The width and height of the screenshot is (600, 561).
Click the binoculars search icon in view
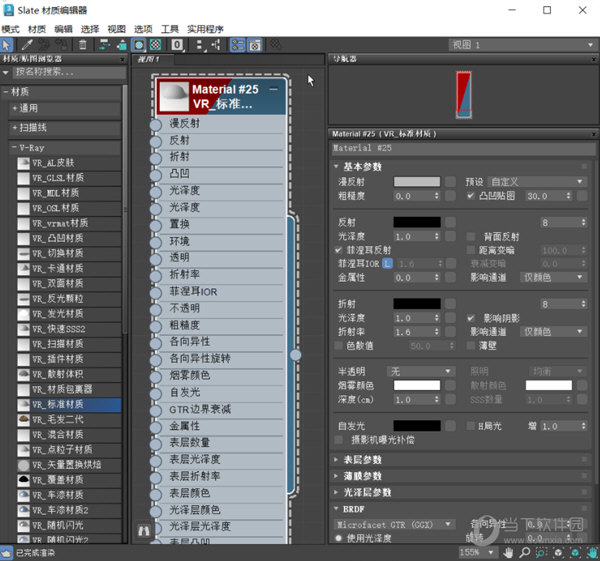144,531
